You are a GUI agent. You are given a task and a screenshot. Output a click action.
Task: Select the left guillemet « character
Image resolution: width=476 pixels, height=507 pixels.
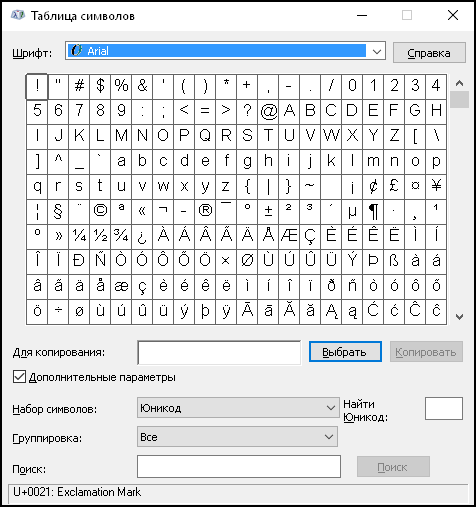[142, 212]
